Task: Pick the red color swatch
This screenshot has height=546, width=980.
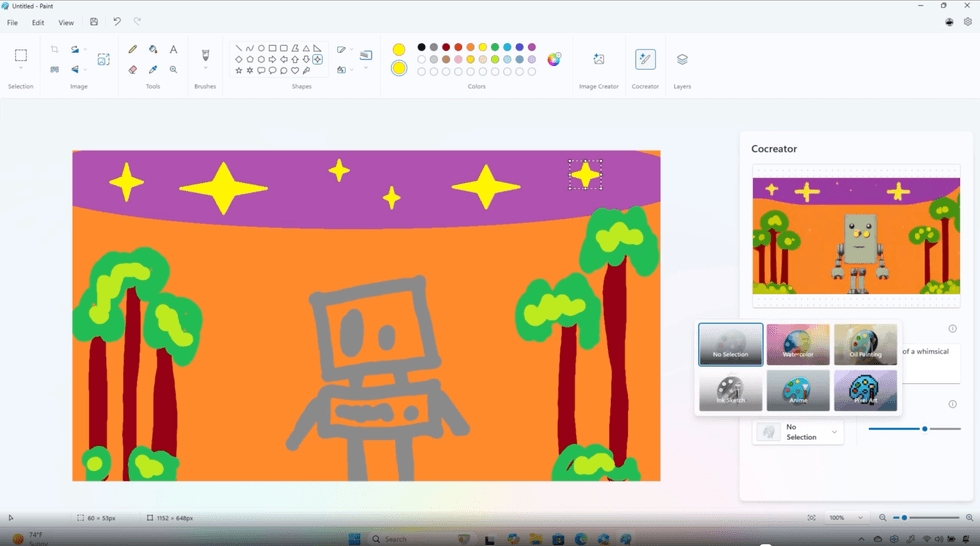Action: coord(458,47)
